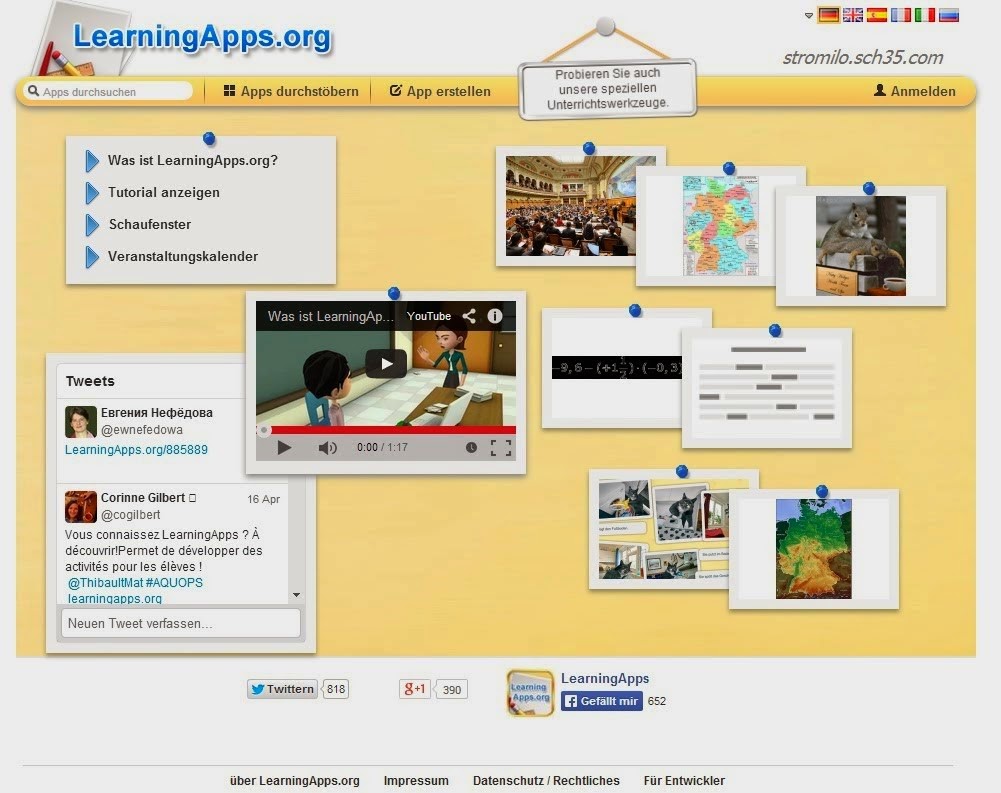1001x793 pixels.
Task: Mute the video with speaker icon
Action: [327, 448]
